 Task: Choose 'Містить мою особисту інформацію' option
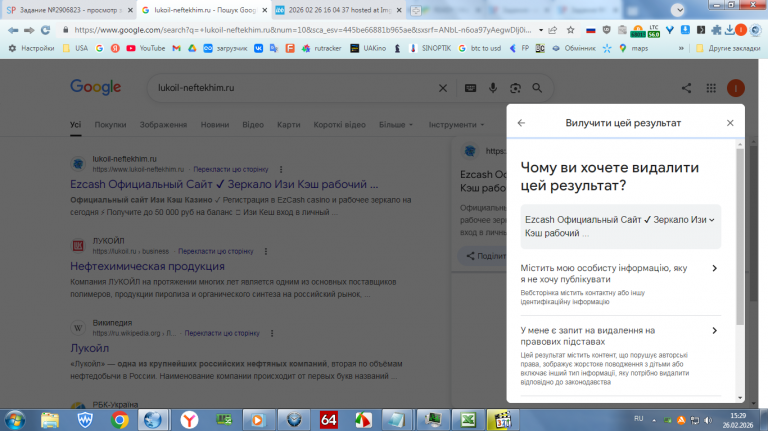click(x=620, y=285)
